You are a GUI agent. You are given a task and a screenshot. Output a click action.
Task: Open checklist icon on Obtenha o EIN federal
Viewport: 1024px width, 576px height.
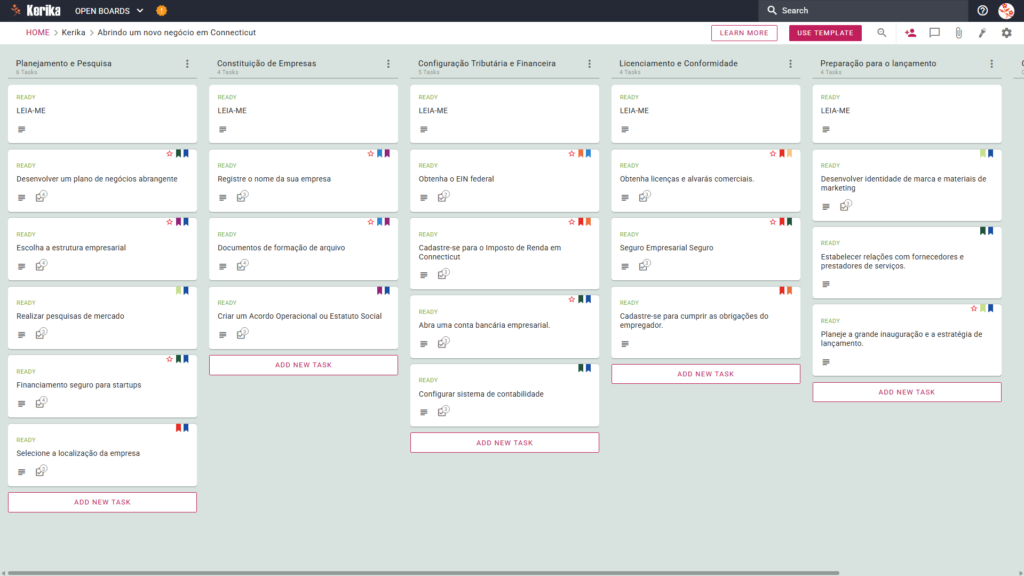coord(443,197)
